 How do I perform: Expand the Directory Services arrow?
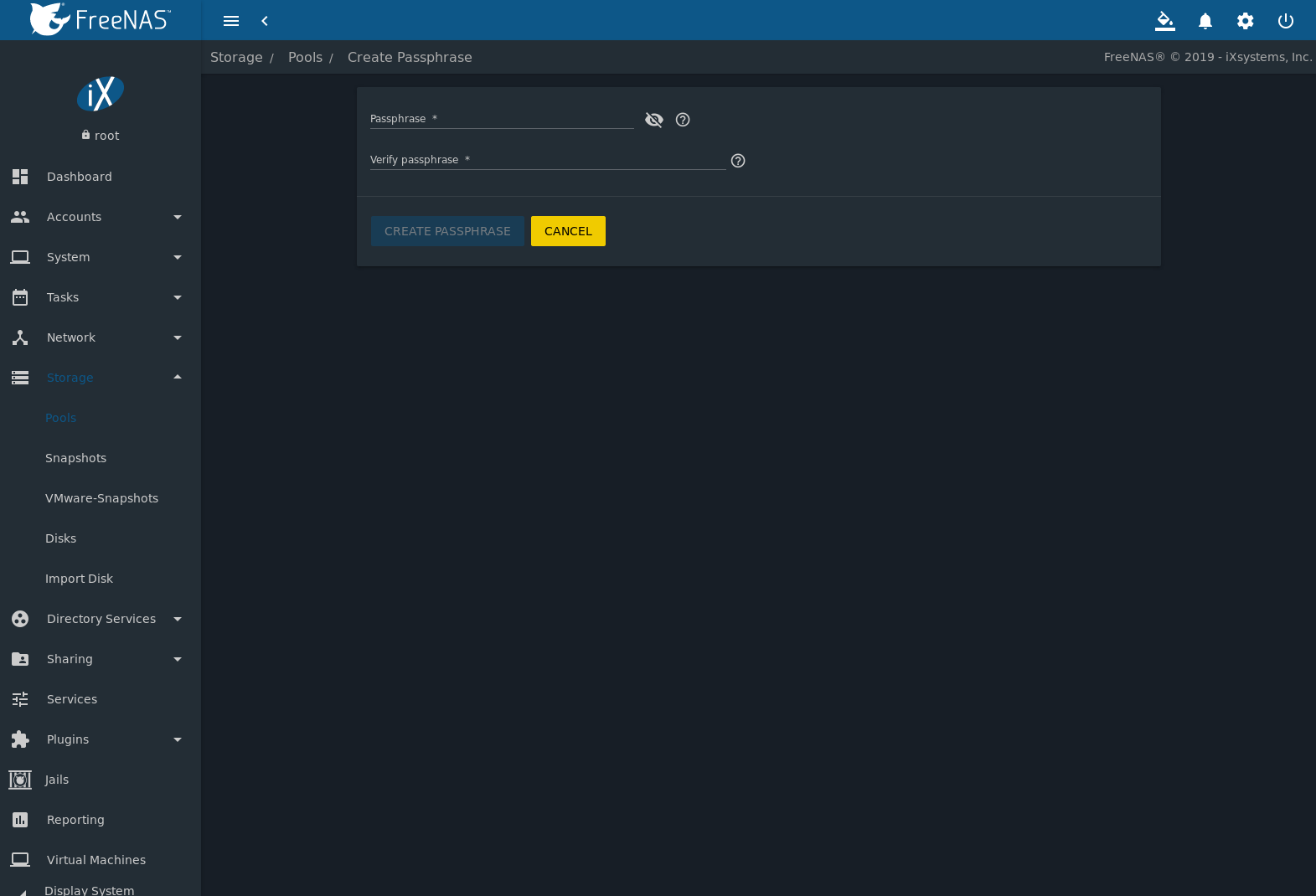(x=178, y=619)
